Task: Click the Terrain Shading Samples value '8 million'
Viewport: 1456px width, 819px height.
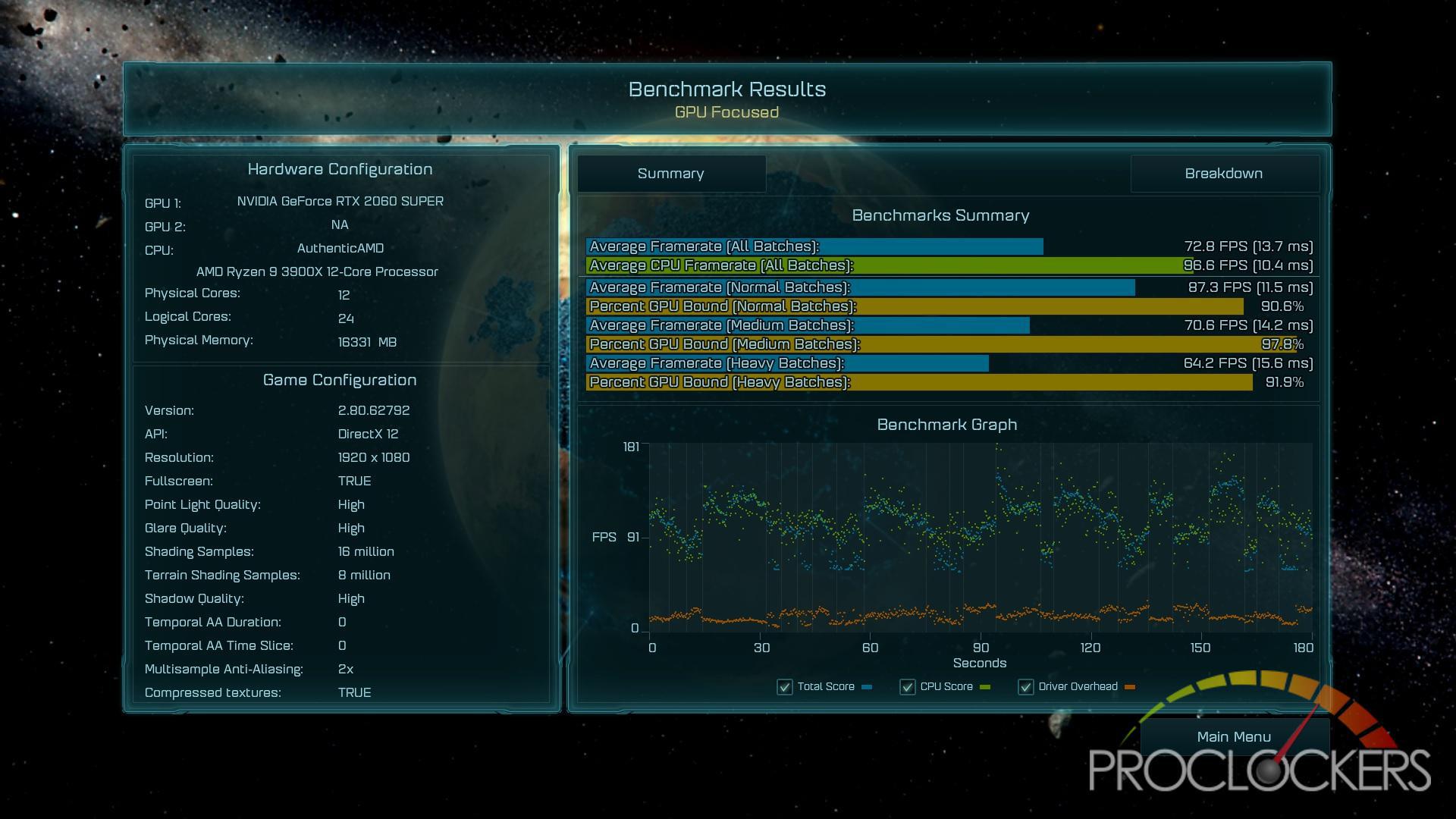Action: 364,575
